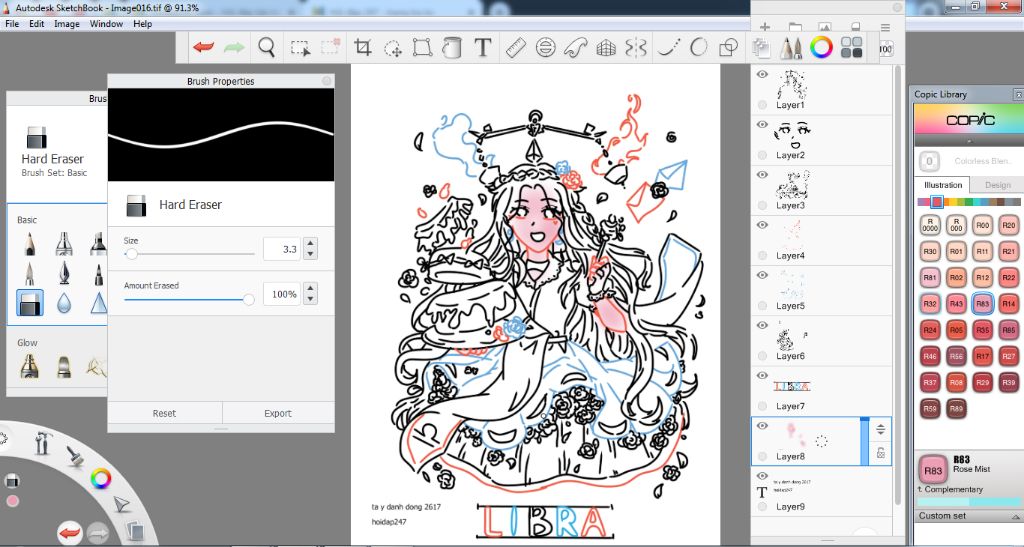This screenshot has height=547, width=1024.
Task: Hide Layer6 with the eye toggle
Action: coord(762,325)
